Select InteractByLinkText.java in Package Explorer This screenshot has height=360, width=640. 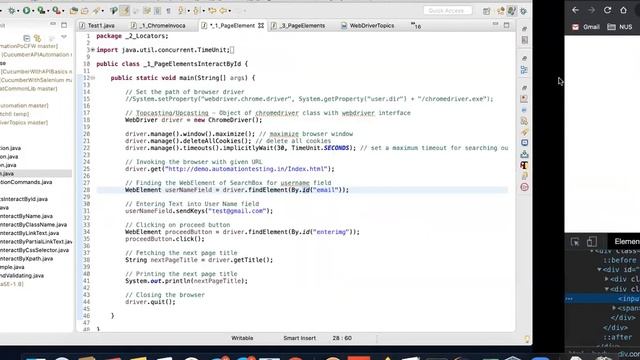pos(30,233)
